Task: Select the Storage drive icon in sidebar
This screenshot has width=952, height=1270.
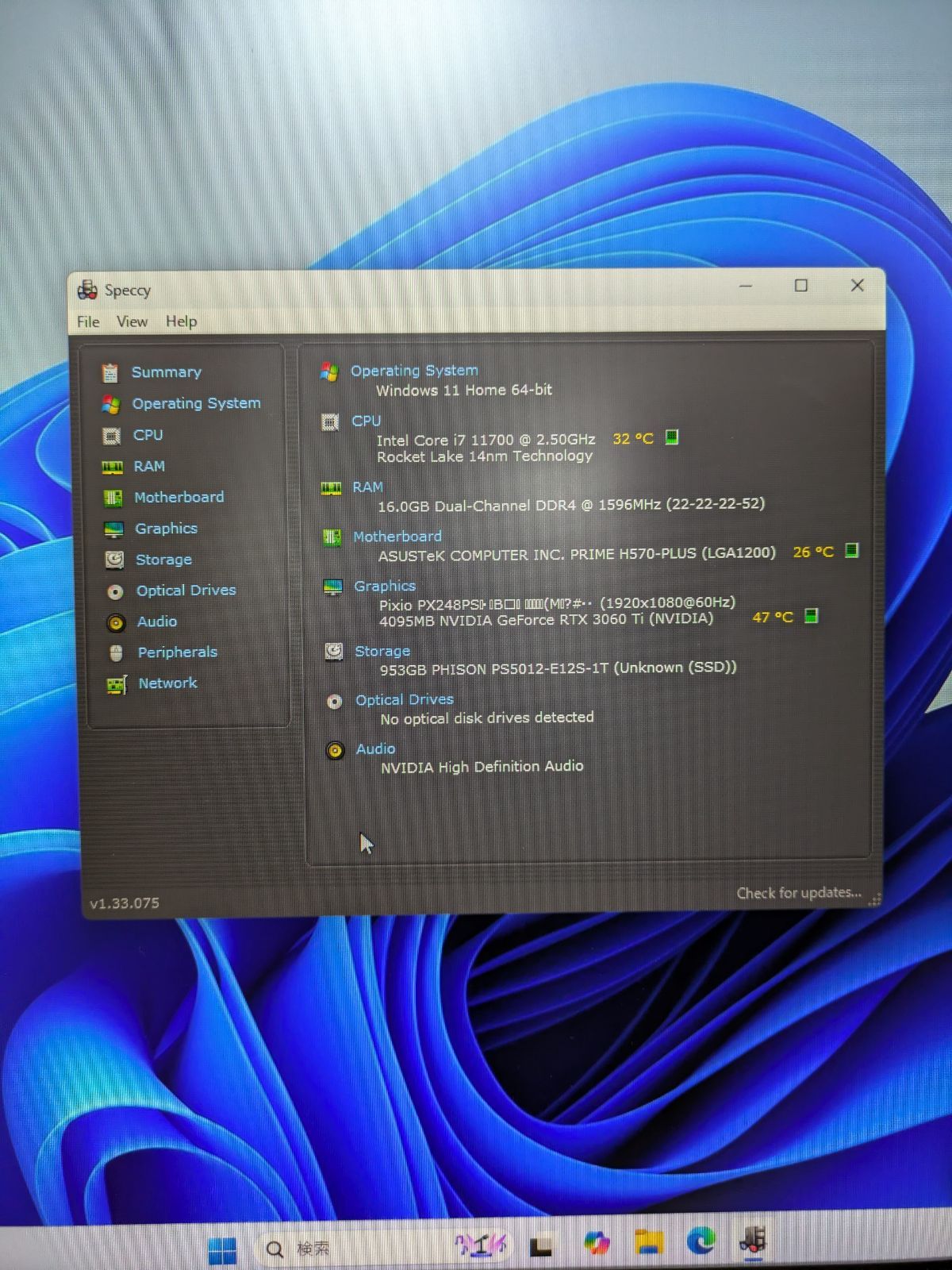Action: coord(115,560)
